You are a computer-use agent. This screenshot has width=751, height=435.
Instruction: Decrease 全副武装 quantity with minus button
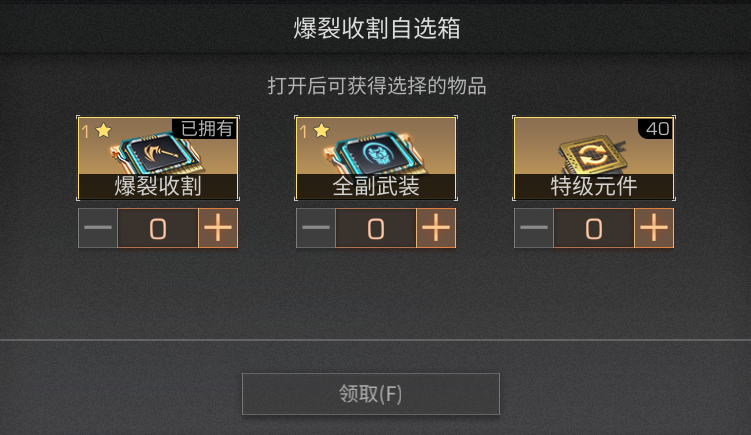[x=316, y=228]
